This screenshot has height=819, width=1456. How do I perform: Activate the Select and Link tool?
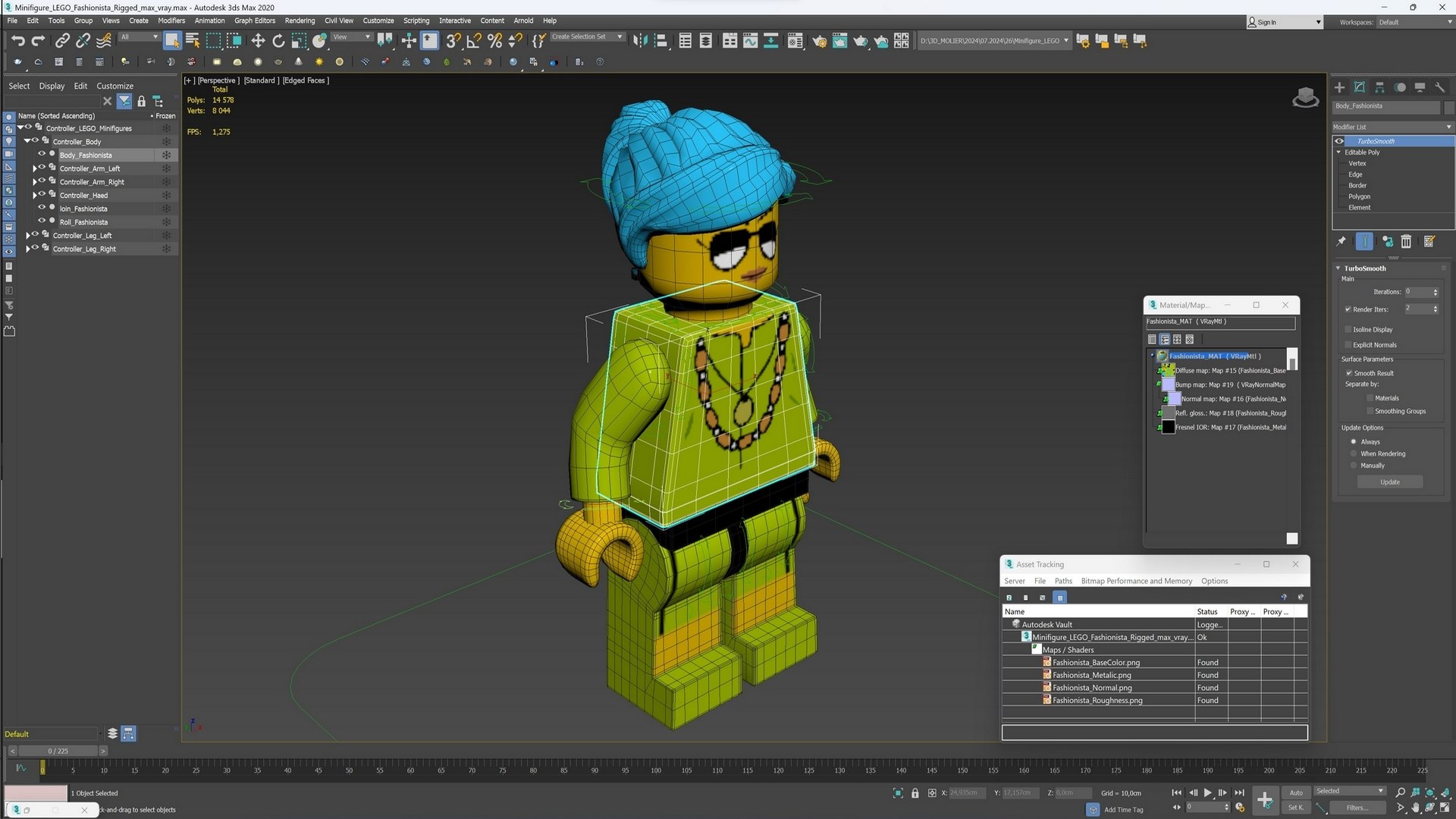click(x=63, y=41)
